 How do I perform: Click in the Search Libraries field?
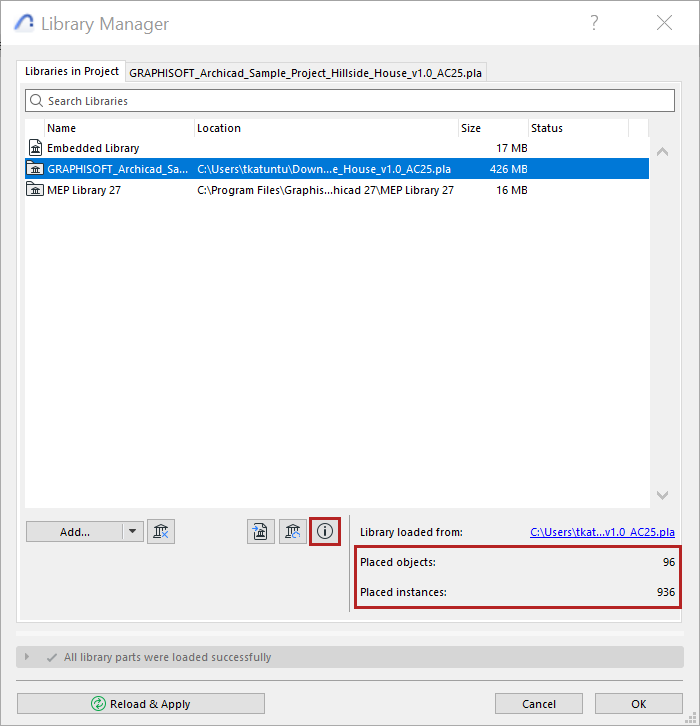click(x=350, y=100)
